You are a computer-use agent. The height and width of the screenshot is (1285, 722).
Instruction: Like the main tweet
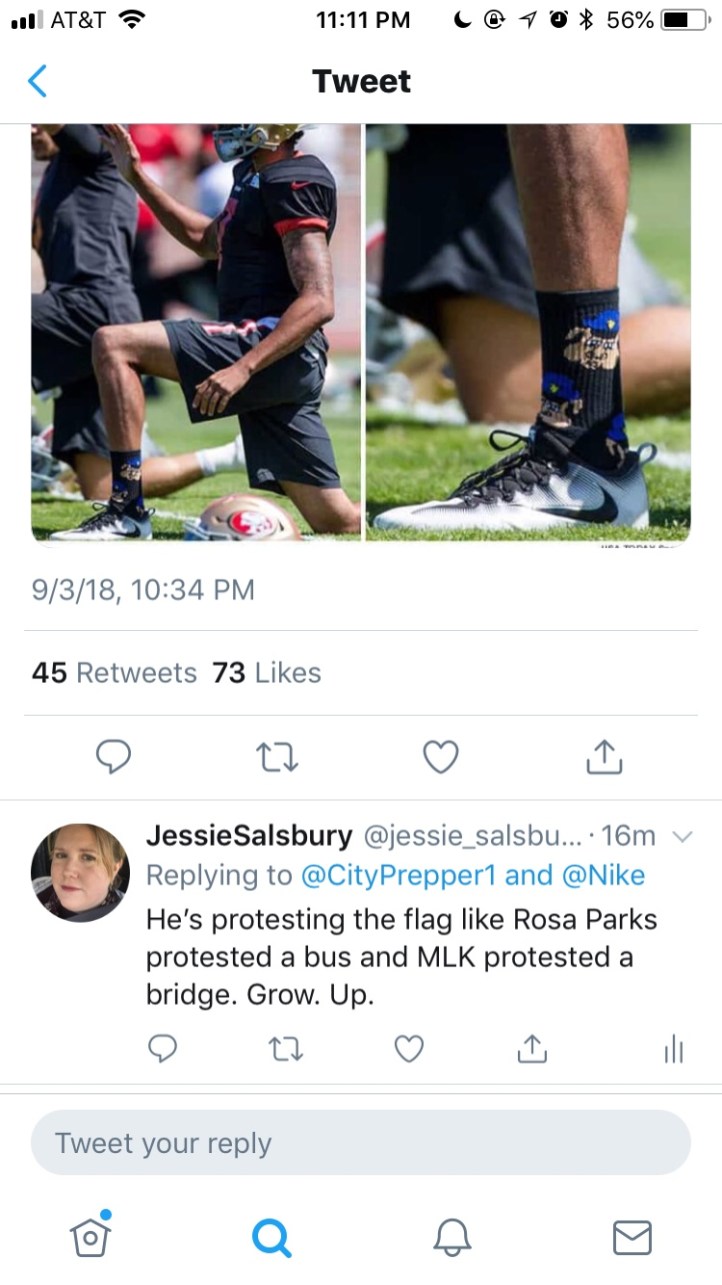439,757
